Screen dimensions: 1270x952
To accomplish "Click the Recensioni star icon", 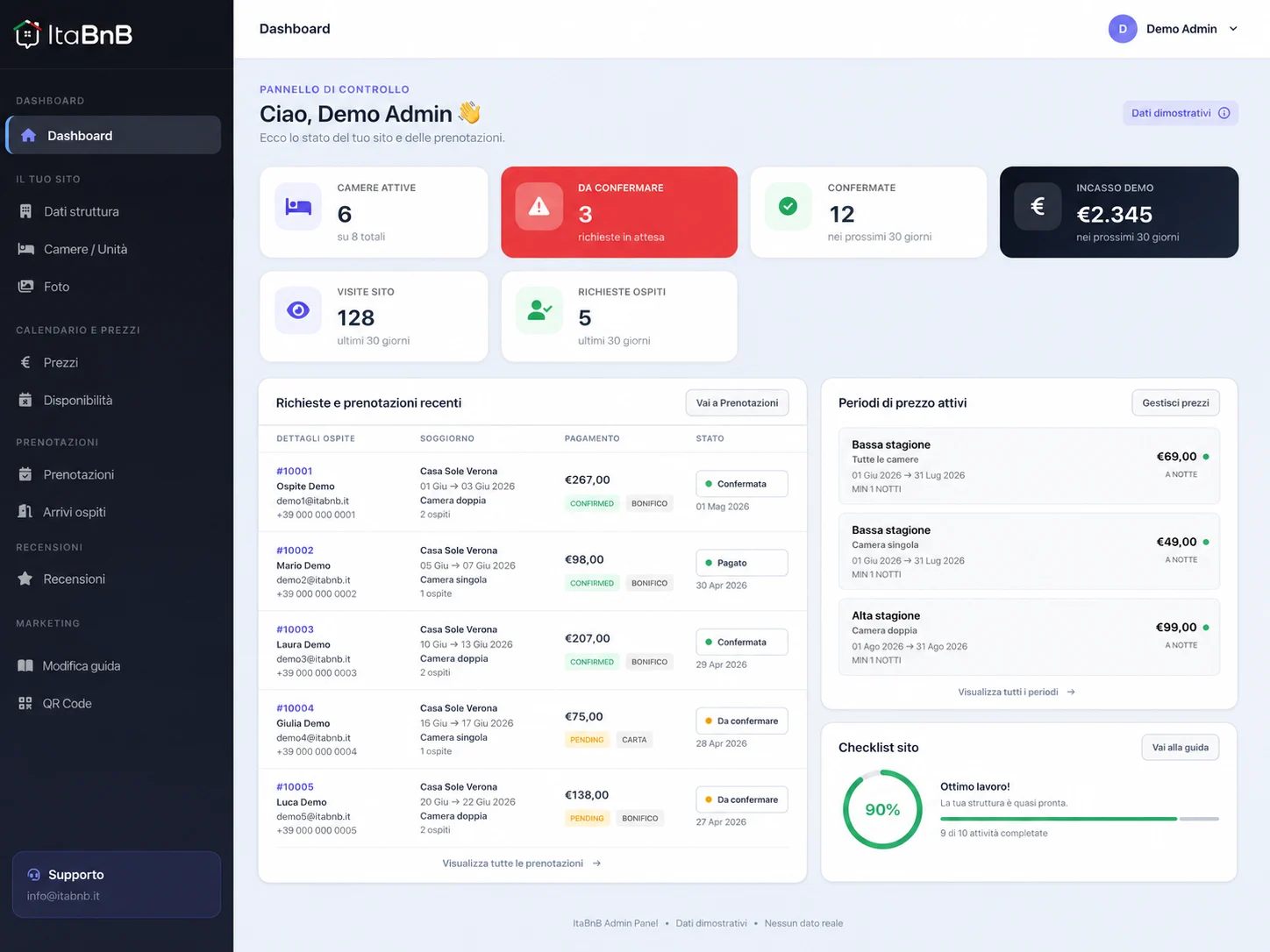I will point(25,579).
